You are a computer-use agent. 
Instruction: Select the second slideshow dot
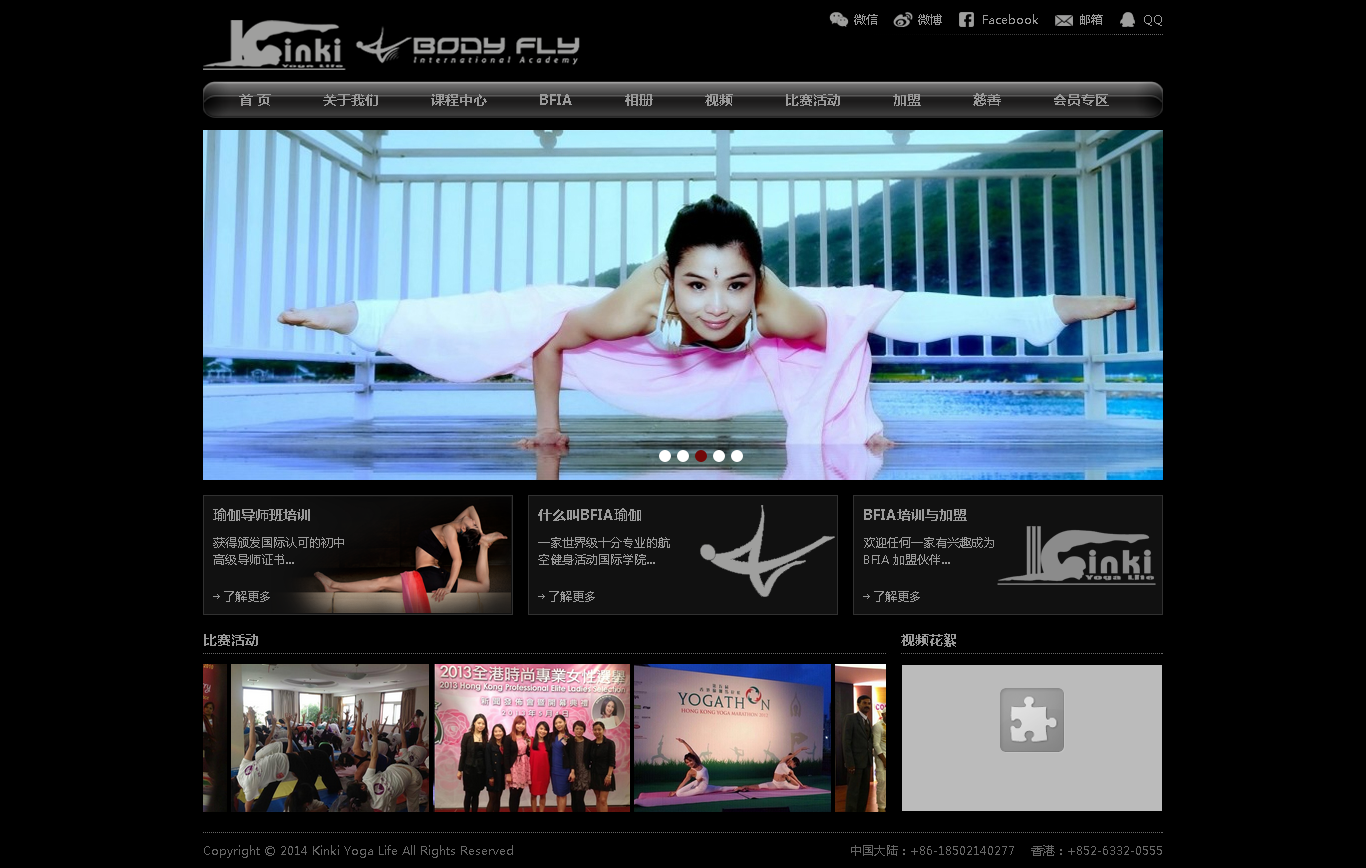click(x=683, y=456)
